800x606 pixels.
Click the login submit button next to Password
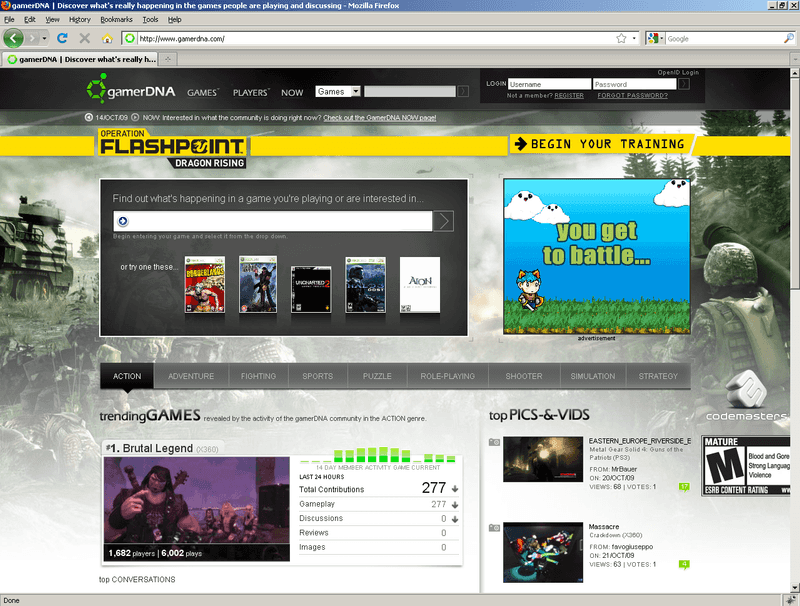tap(684, 84)
